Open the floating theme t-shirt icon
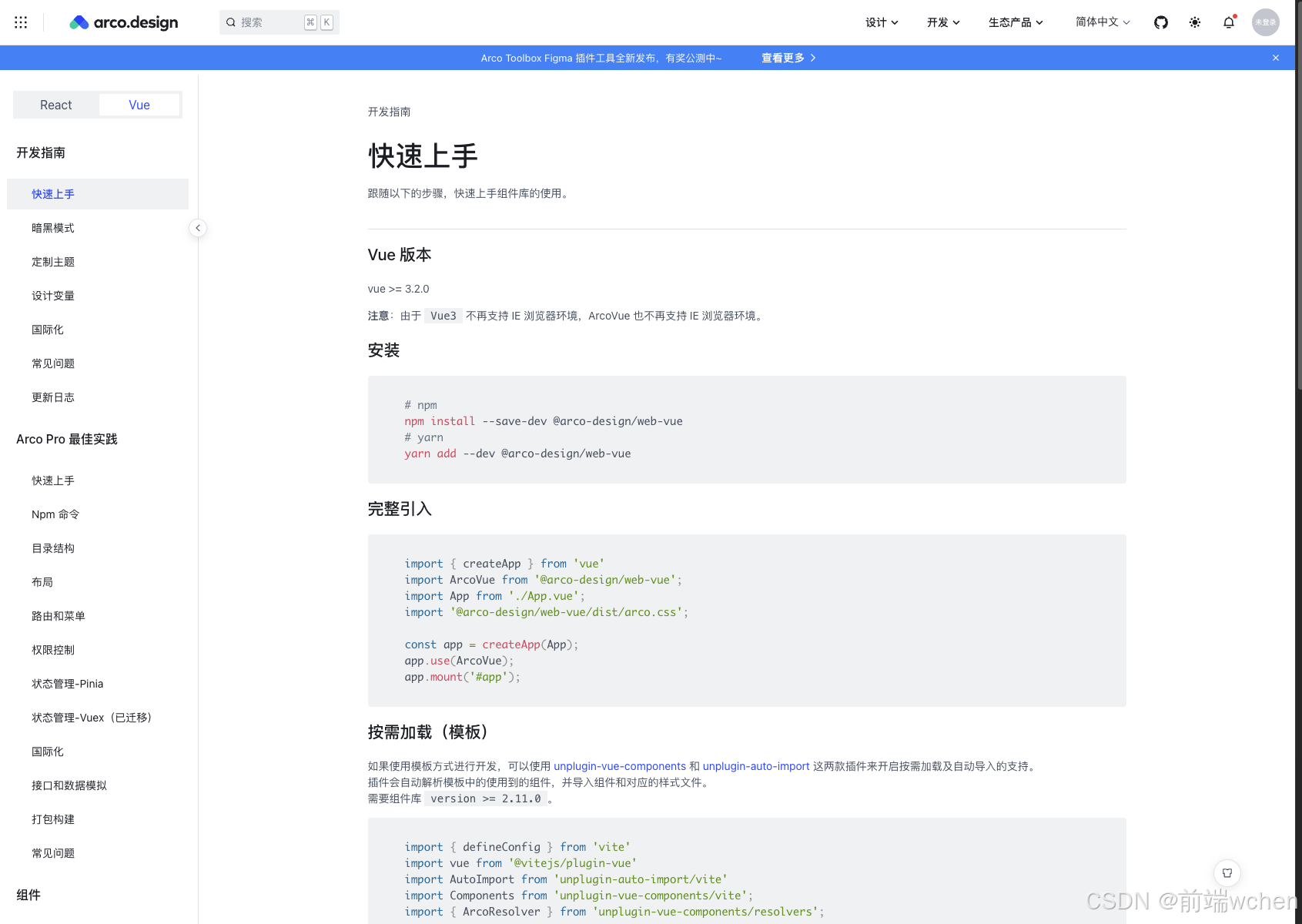Image resolution: width=1302 pixels, height=924 pixels. click(1227, 873)
